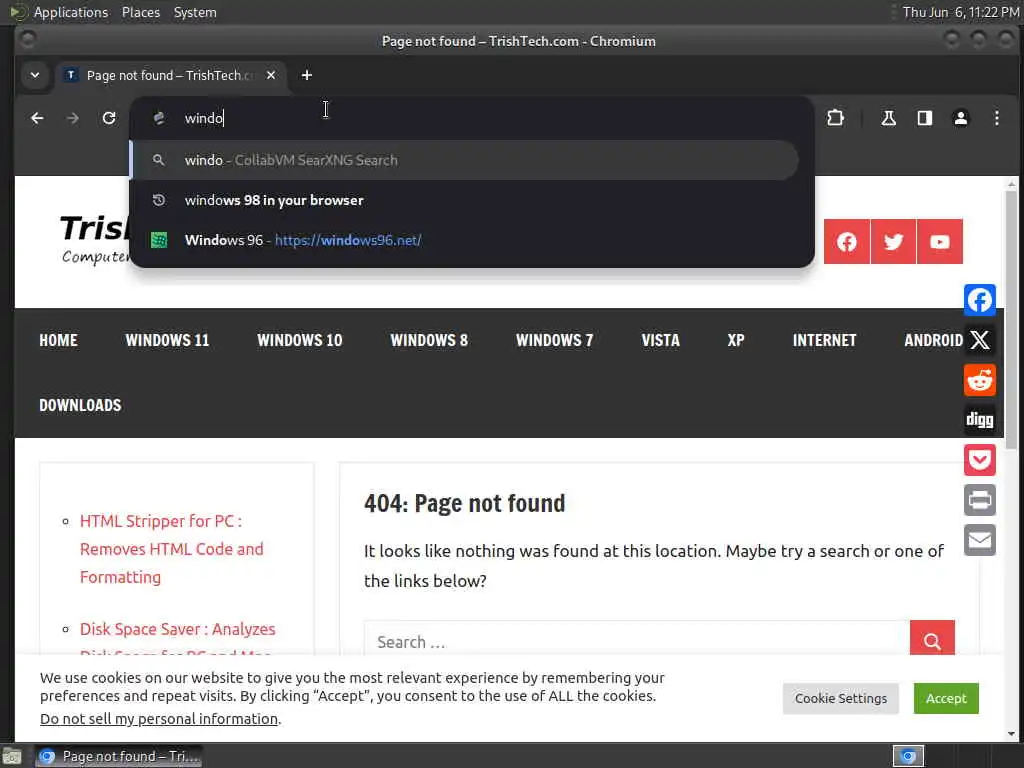
Task: Open the Applications system menu
Action: point(71,12)
